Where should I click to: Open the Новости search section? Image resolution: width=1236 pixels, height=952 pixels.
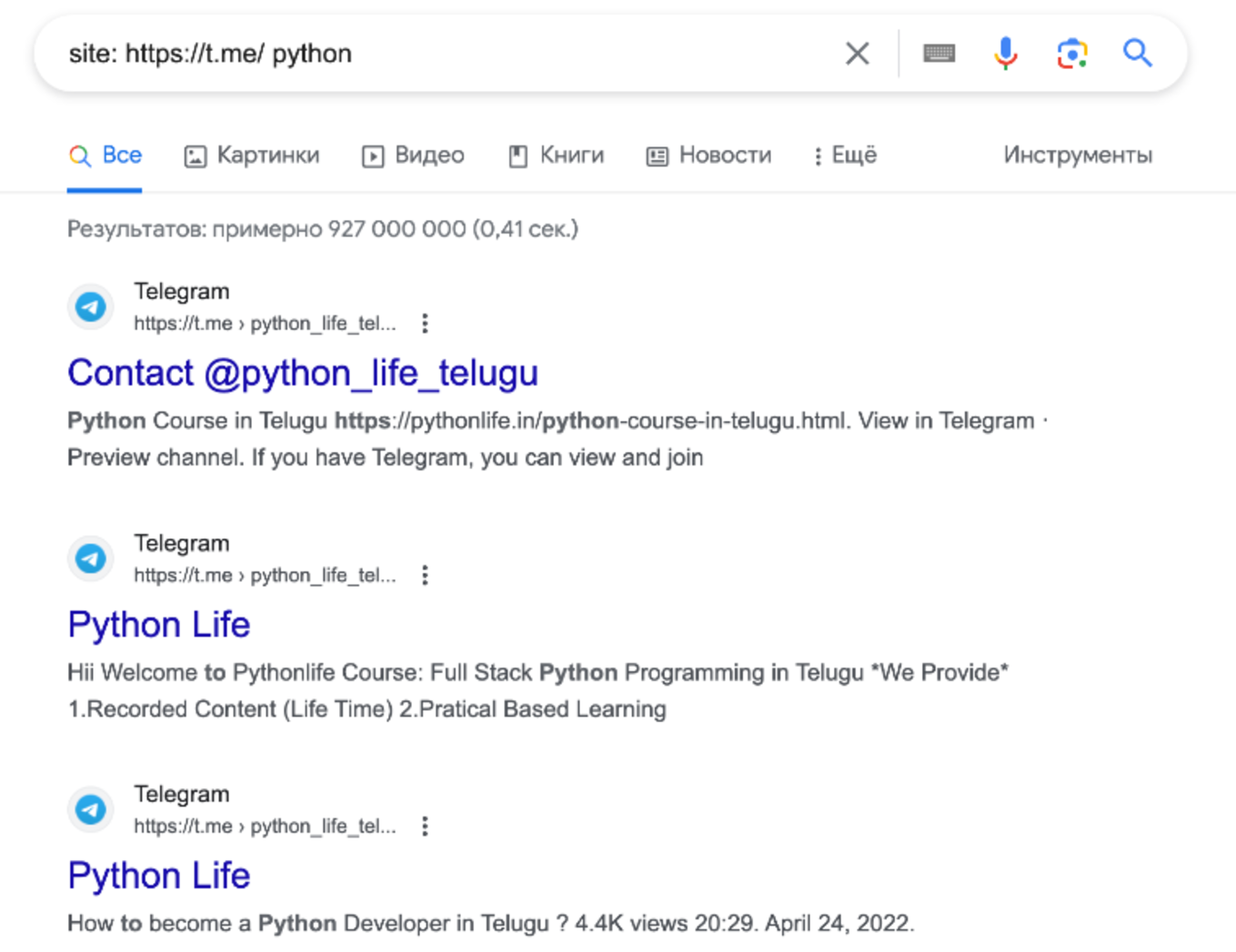[708, 155]
